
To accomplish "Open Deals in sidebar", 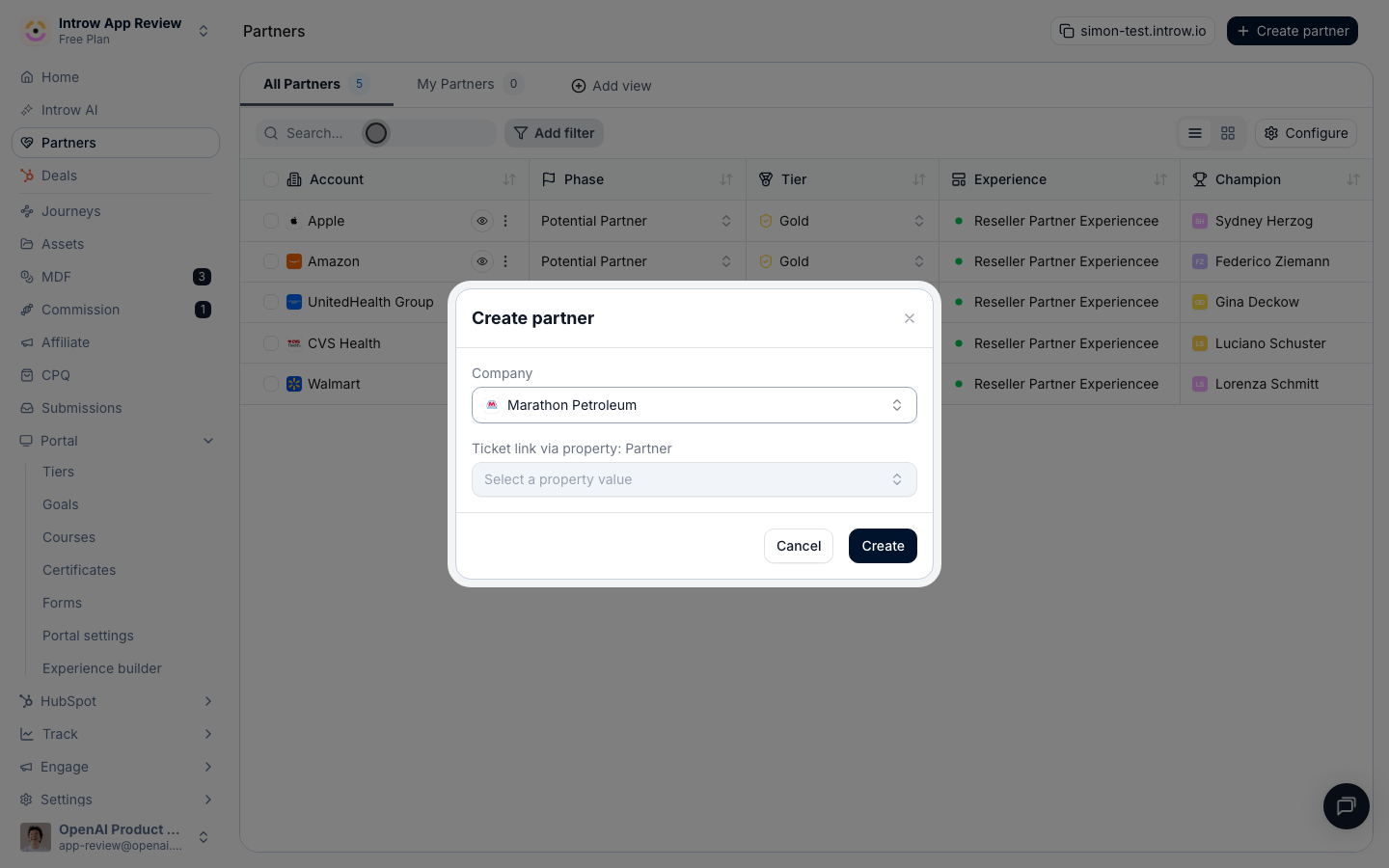I will click(116, 176).
